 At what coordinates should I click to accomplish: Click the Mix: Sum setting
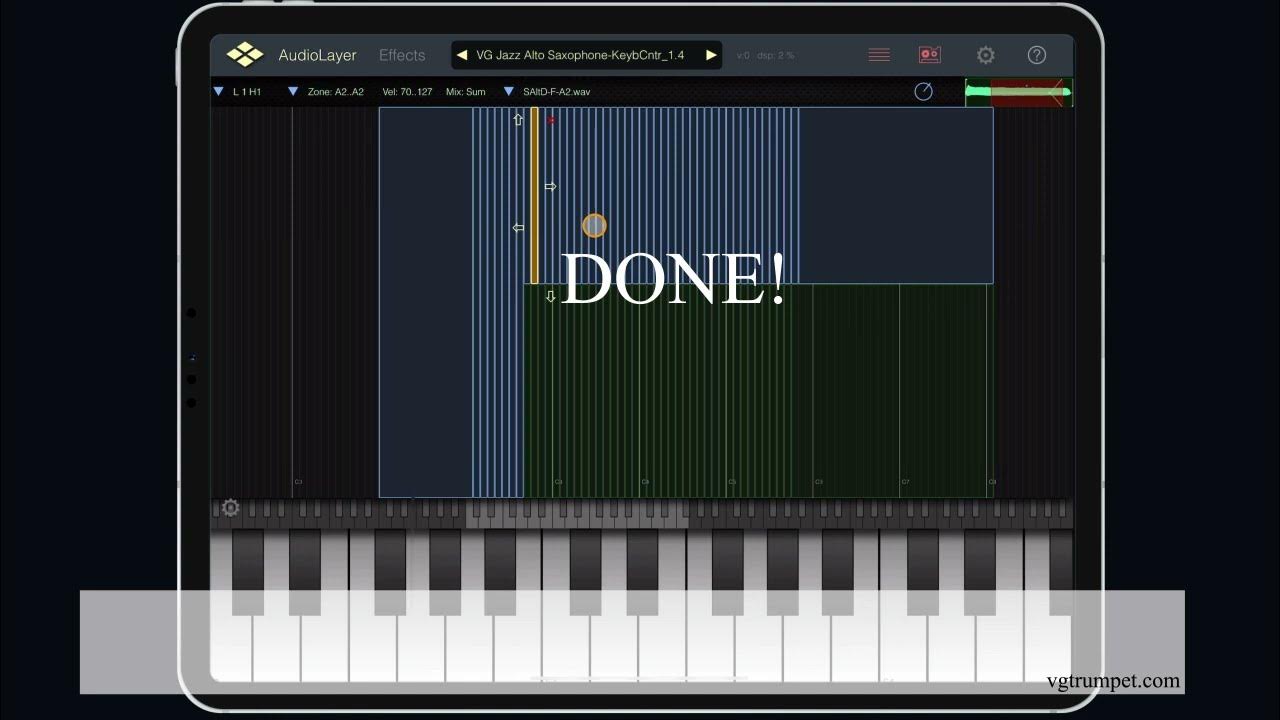tap(466, 92)
